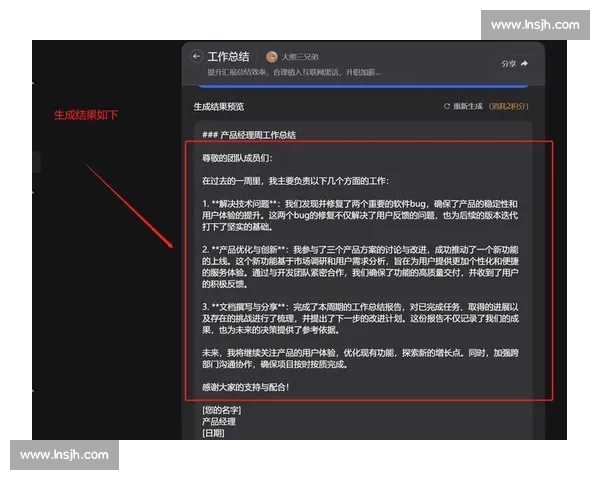The width and height of the screenshot is (600, 480).
Task: Click the 大熊三兄弟 author name
Action: (x=300, y=57)
